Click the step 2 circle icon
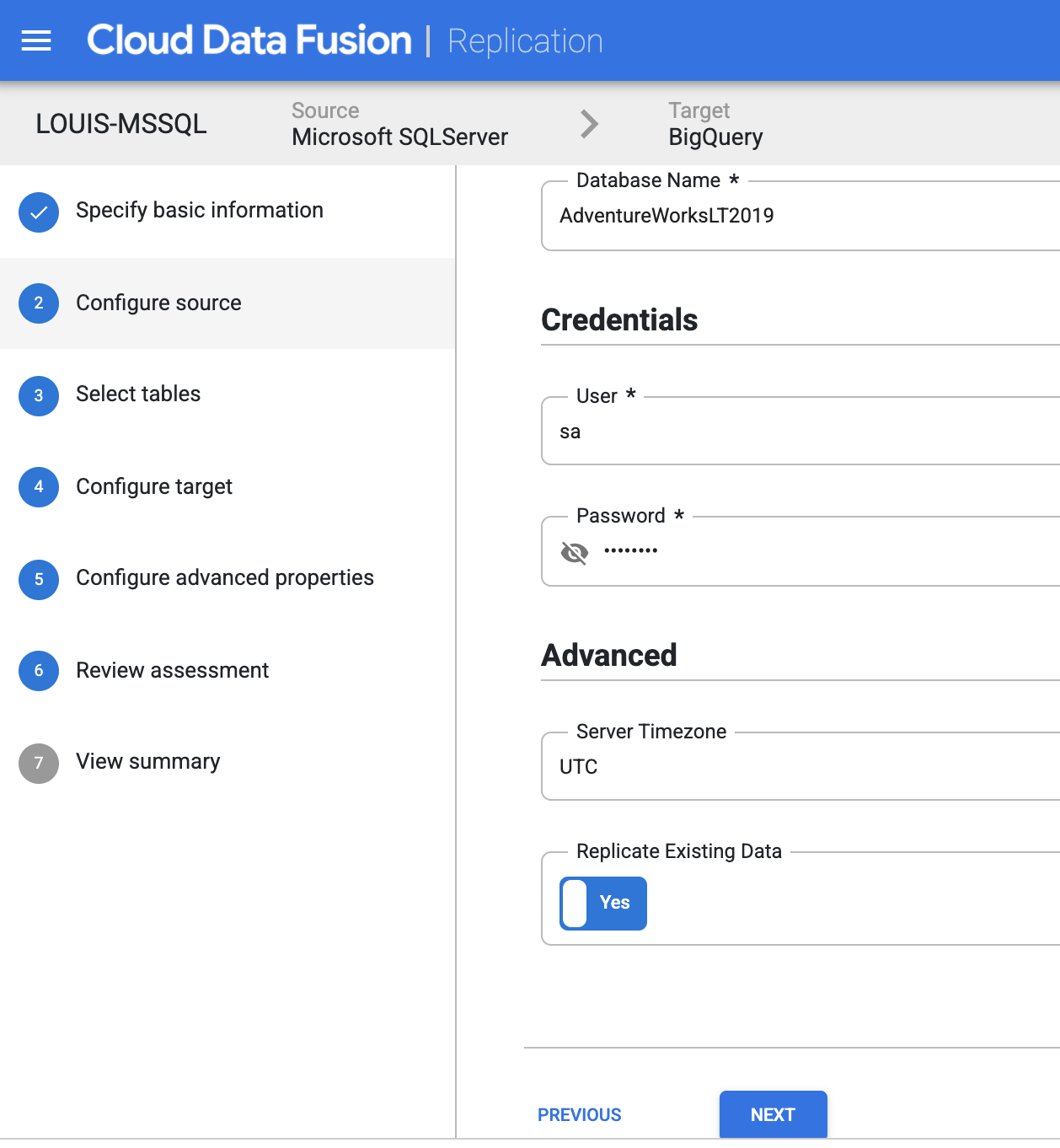Viewport: 1060px width, 1148px height. 39,303
